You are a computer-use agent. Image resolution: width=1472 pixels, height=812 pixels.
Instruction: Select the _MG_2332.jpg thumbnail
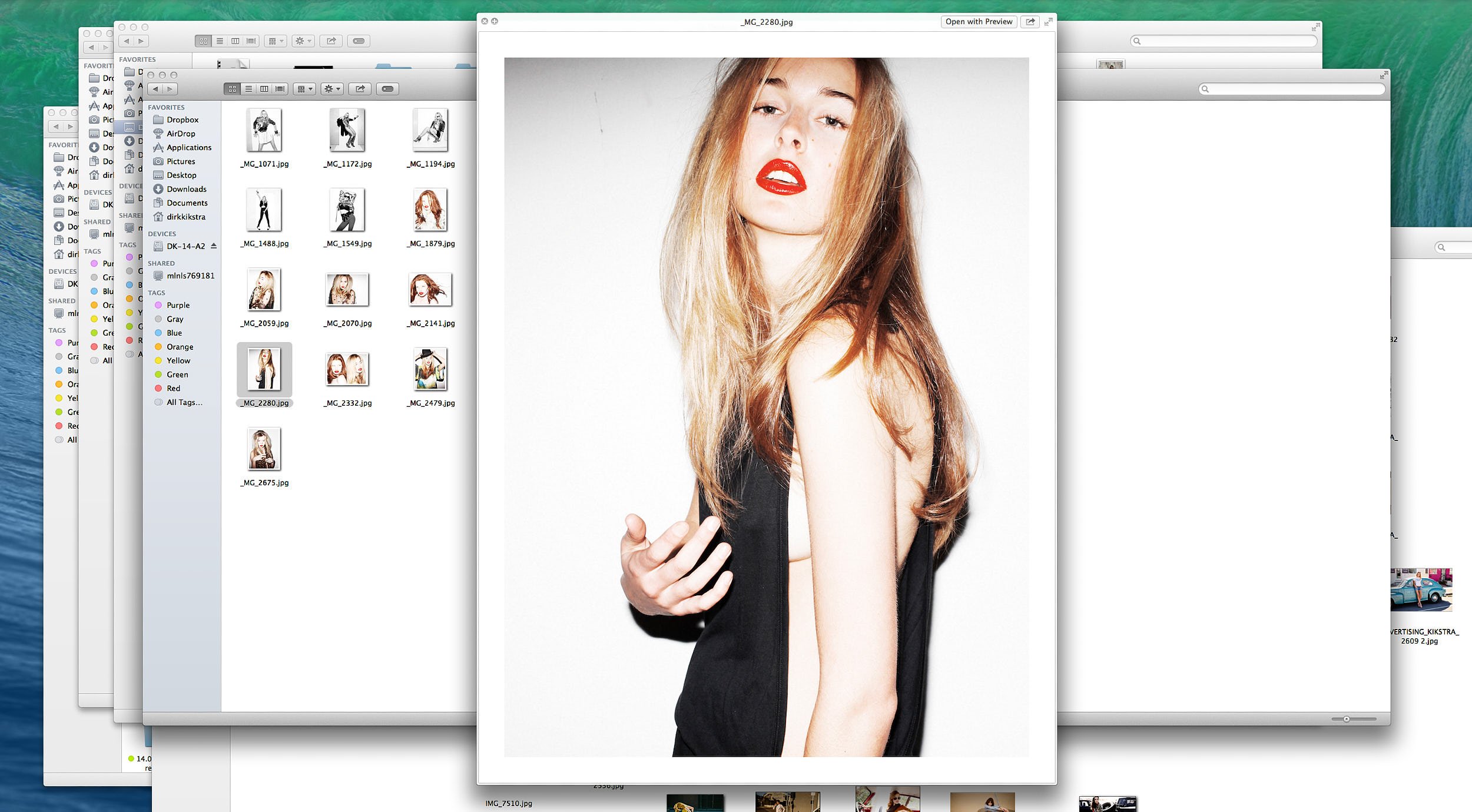click(347, 370)
